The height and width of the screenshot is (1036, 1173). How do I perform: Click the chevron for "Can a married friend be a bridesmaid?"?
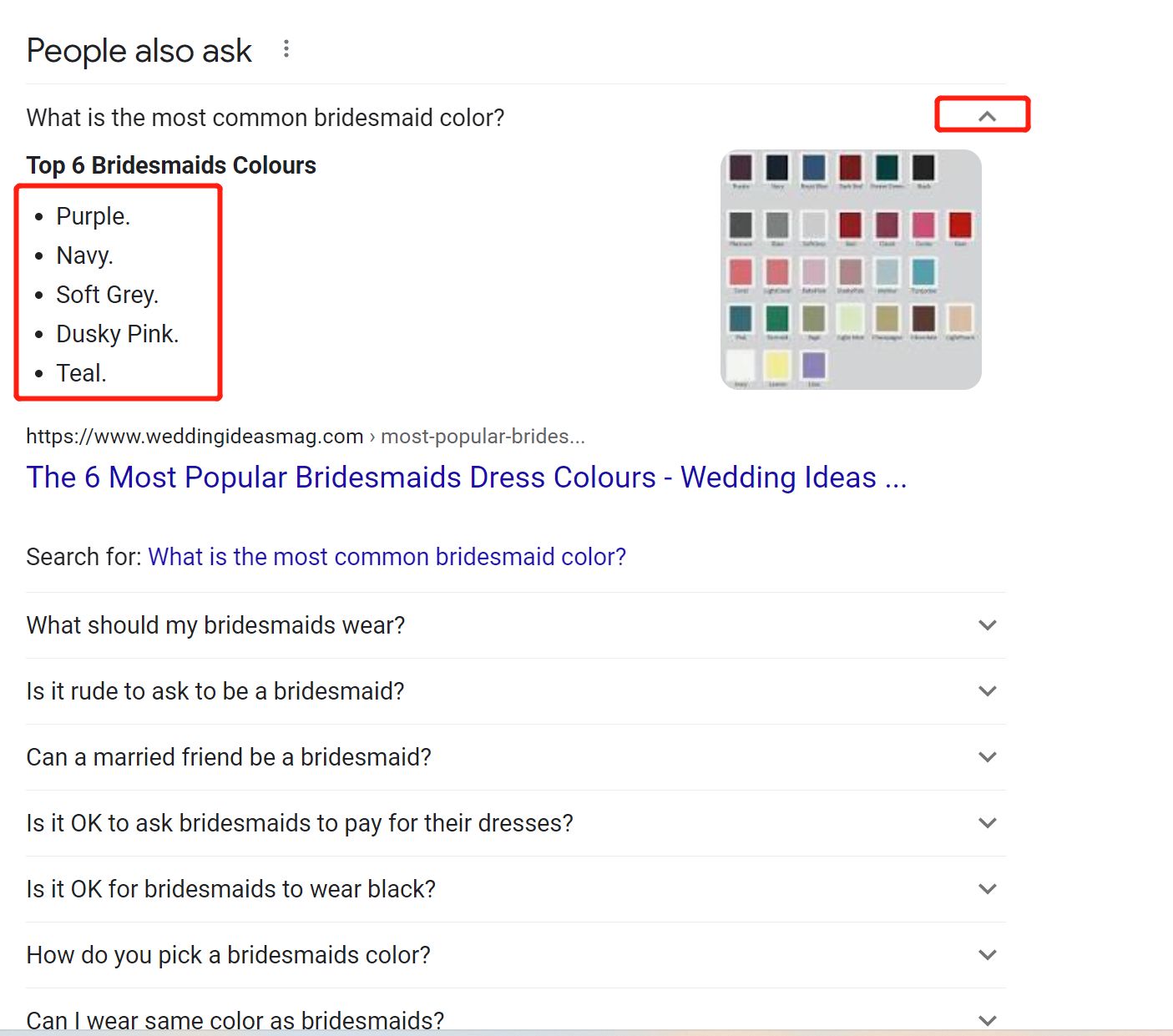[x=987, y=757]
